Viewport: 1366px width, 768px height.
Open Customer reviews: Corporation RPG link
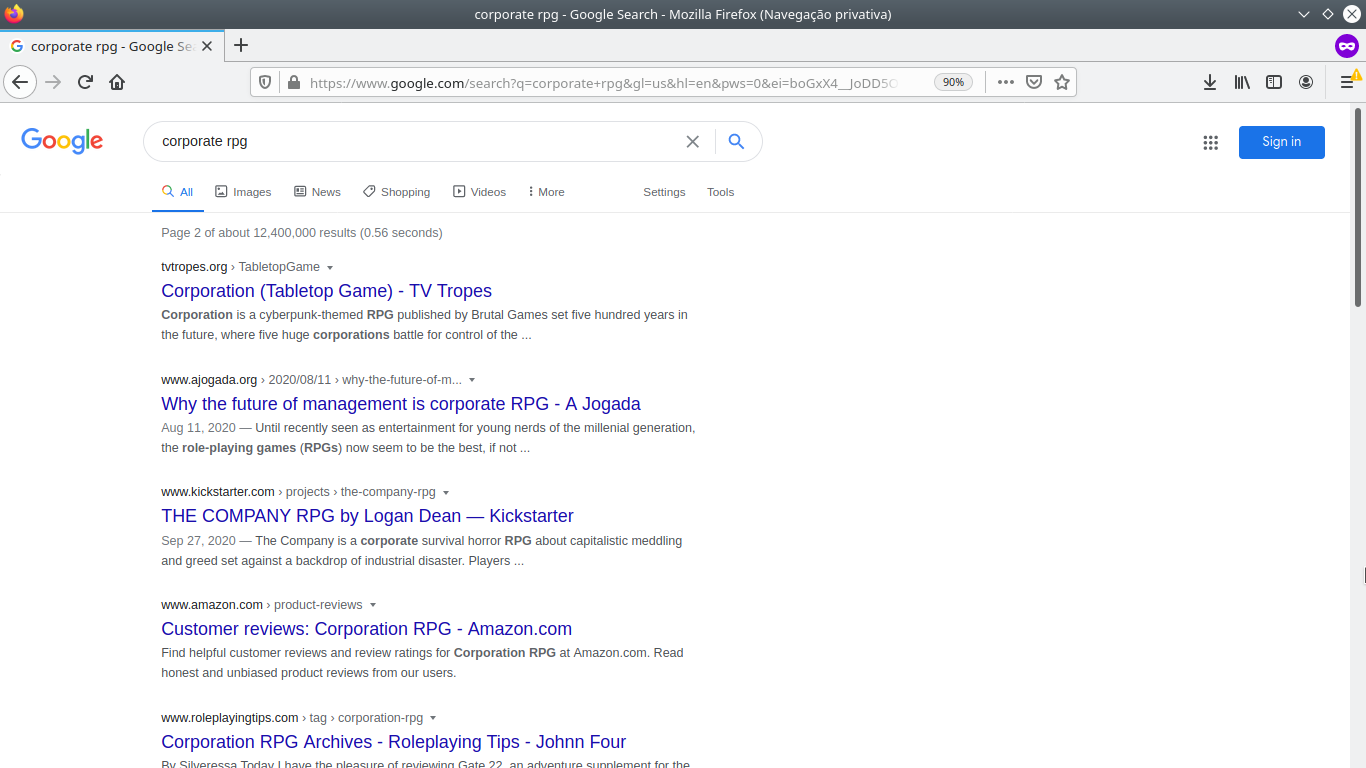coord(366,629)
